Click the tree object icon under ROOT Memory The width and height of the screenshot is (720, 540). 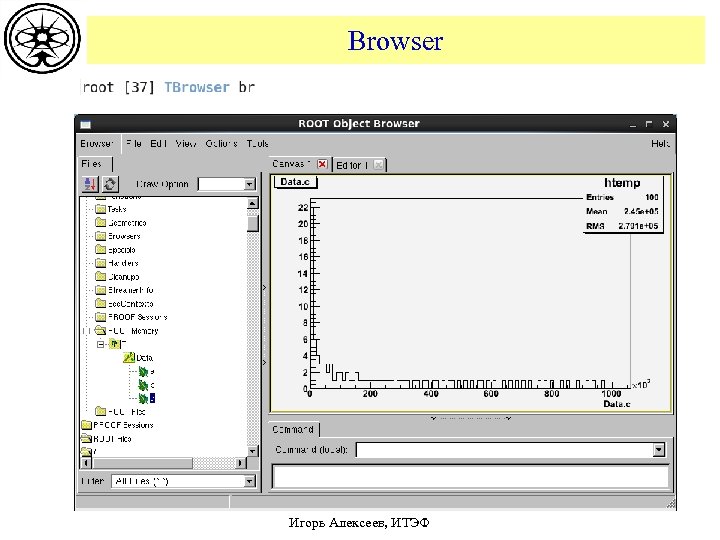click(114, 344)
